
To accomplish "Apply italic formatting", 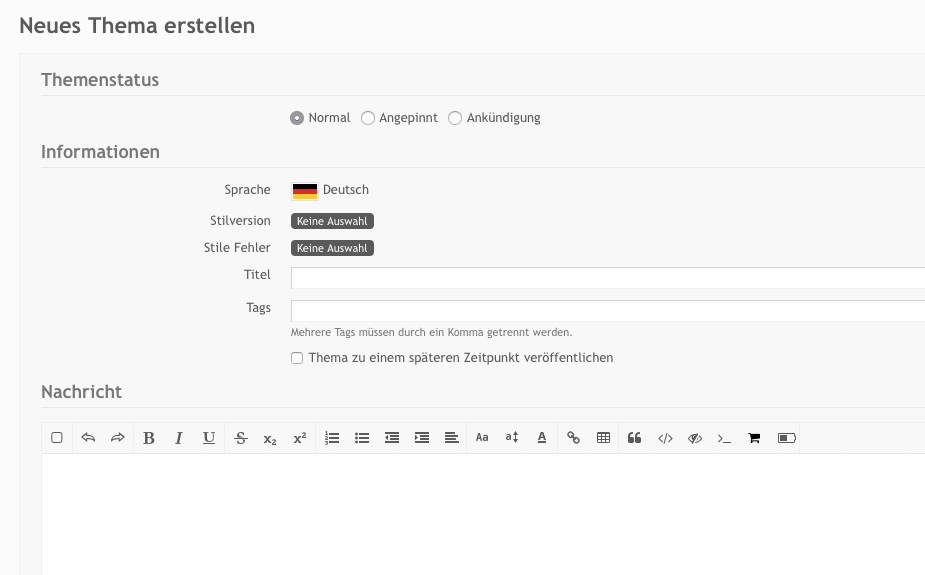I will pos(179,438).
